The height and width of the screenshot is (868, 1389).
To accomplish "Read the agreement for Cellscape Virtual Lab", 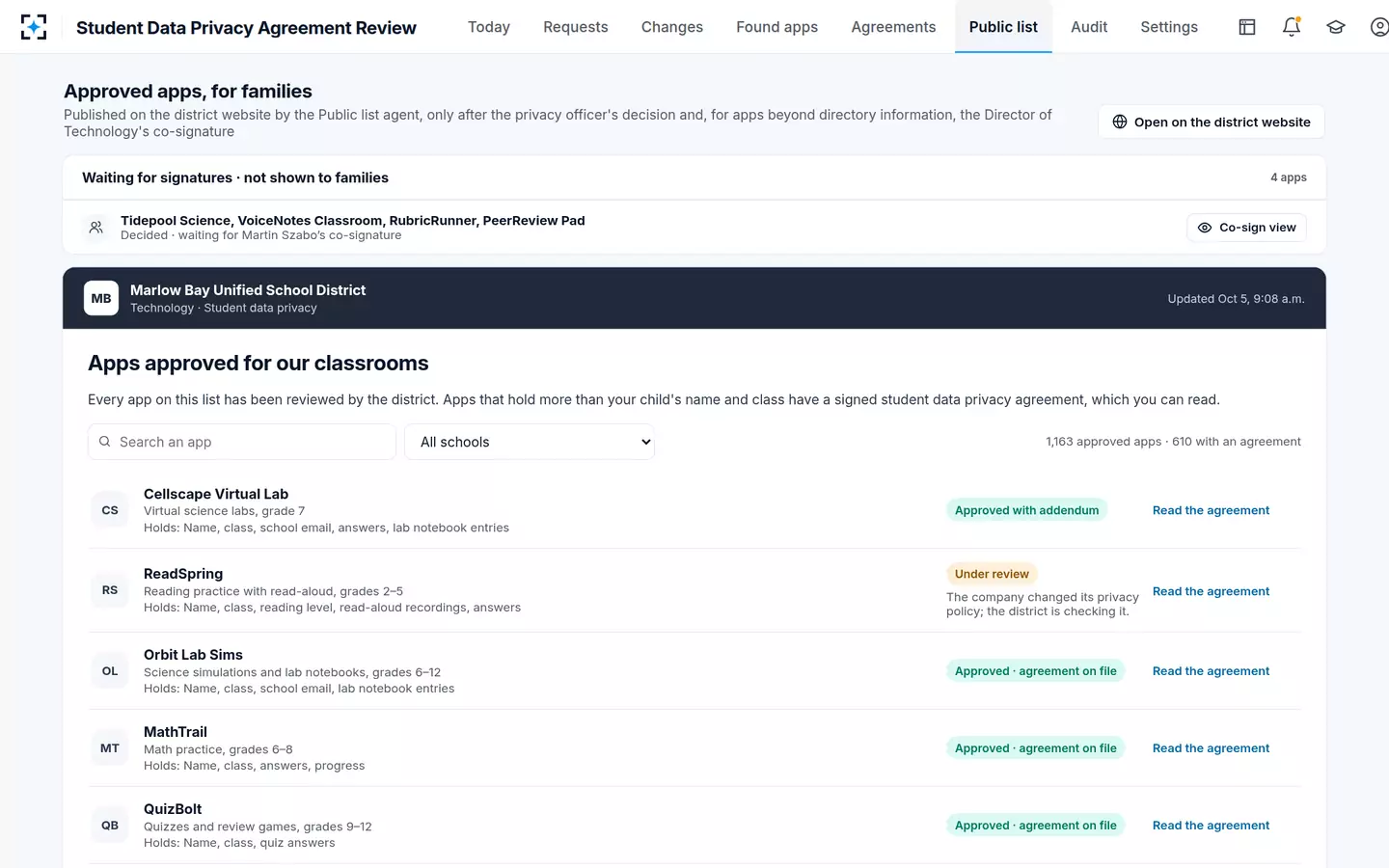I will 1211,510.
